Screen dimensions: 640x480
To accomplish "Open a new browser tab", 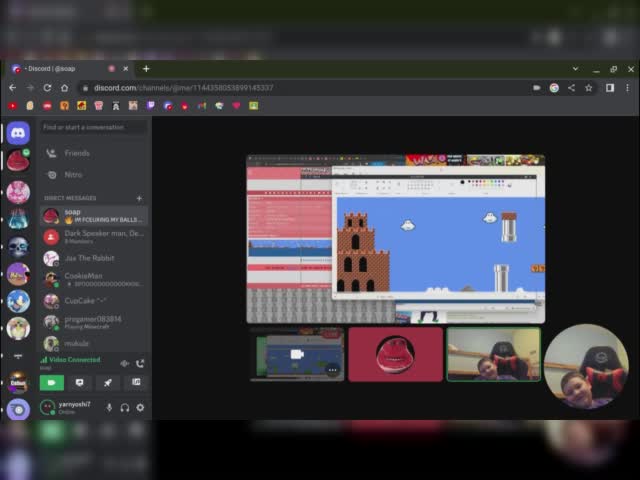I will tap(146, 69).
